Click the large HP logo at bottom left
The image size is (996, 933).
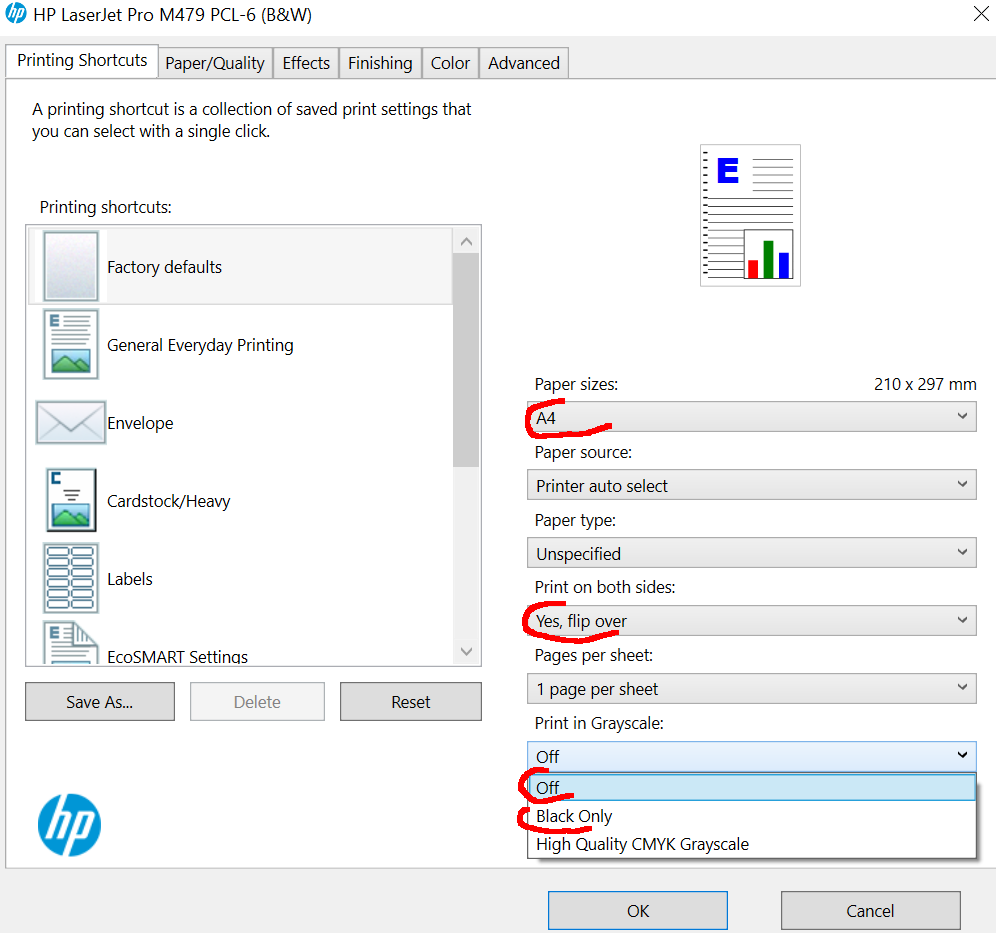click(x=69, y=824)
